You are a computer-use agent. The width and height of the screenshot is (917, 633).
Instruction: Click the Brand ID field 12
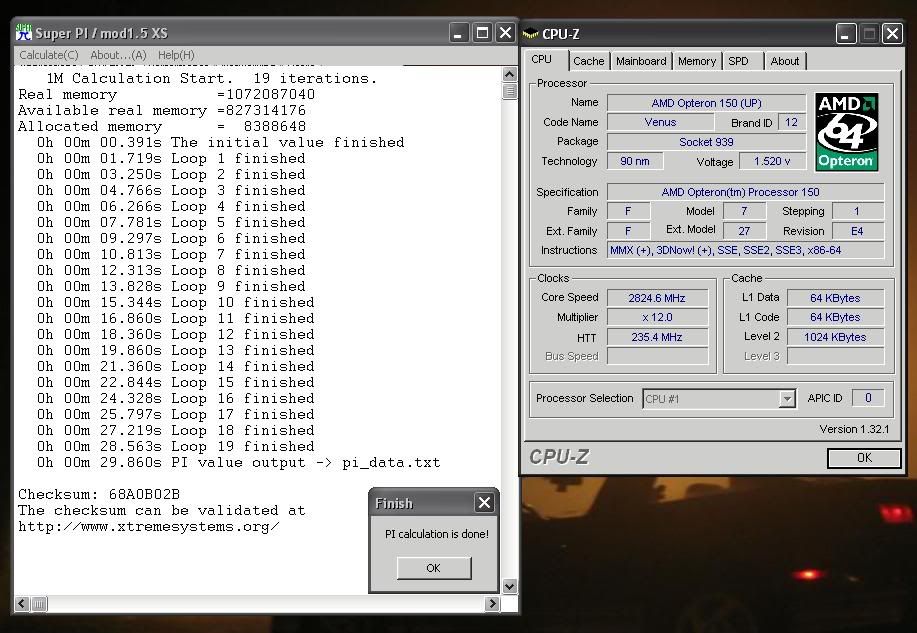pyautogui.click(x=791, y=122)
